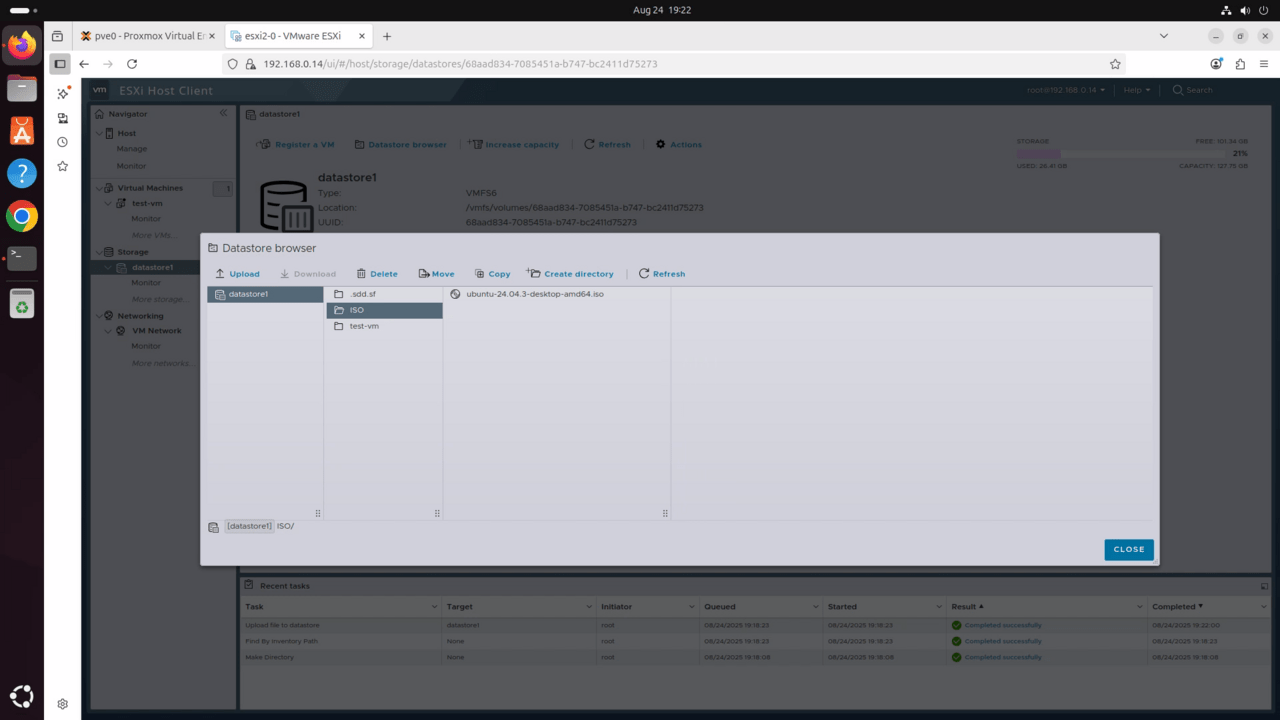Click the greyed-out Download toolbar item
This screenshot has height=720, width=1280.
[307, 274]
